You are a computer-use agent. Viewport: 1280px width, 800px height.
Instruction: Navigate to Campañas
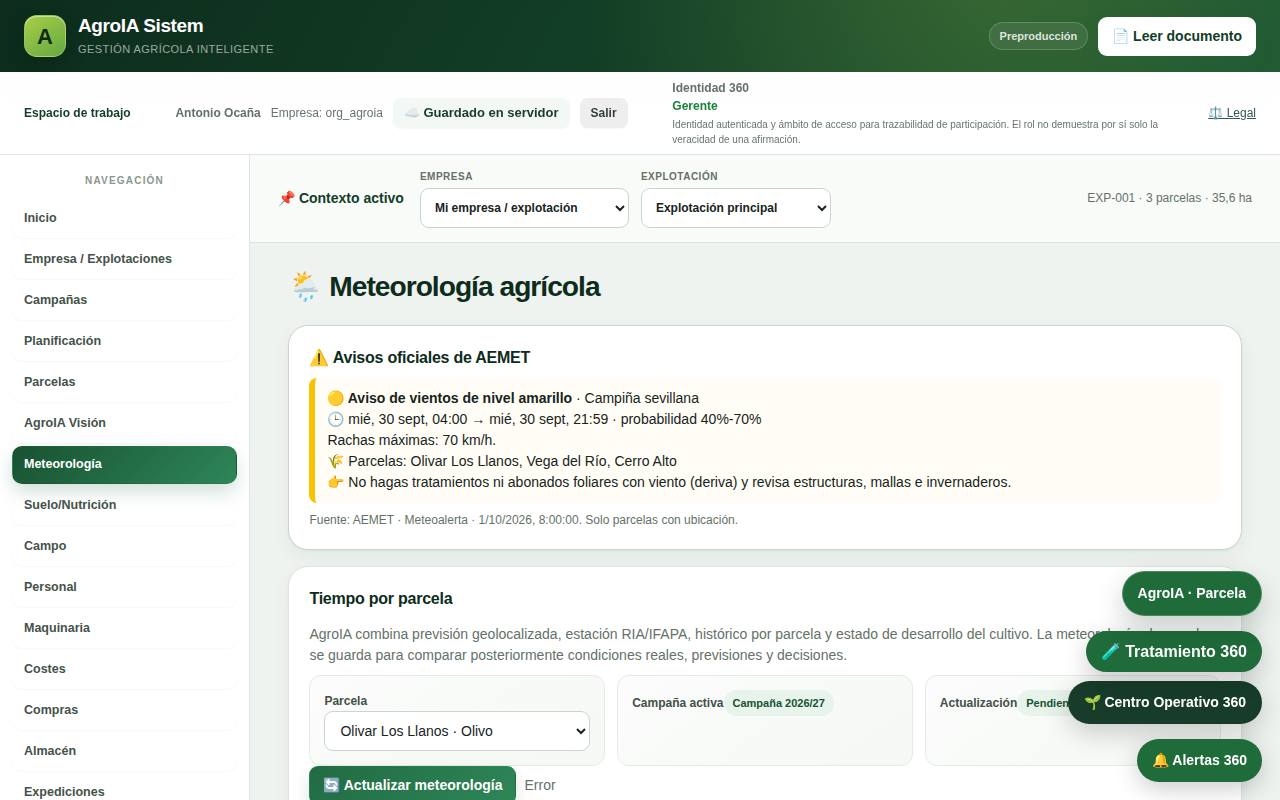tap(124, 300)
